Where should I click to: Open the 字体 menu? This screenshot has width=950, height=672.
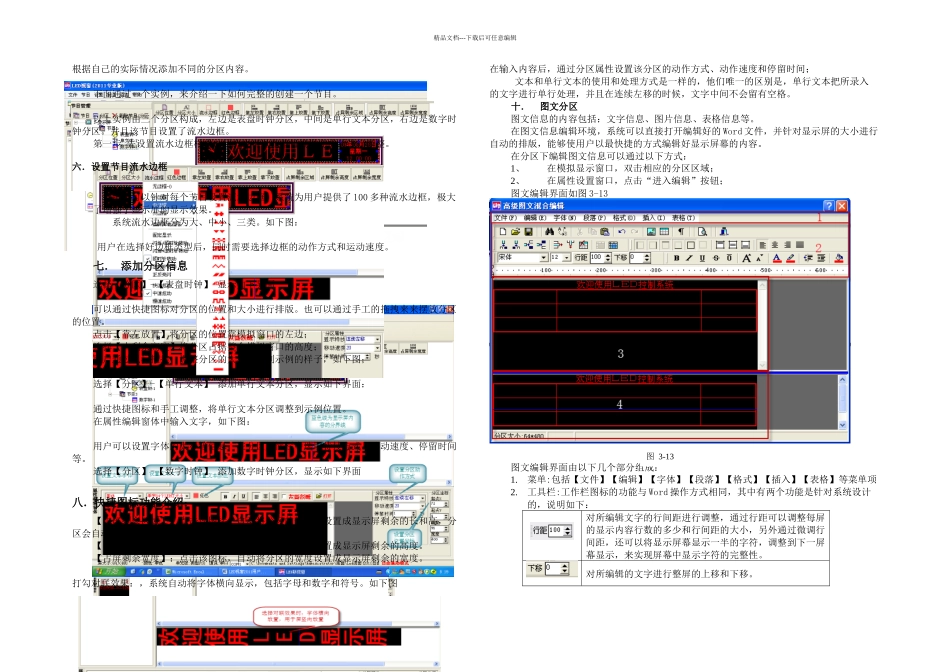coord(565,218)
